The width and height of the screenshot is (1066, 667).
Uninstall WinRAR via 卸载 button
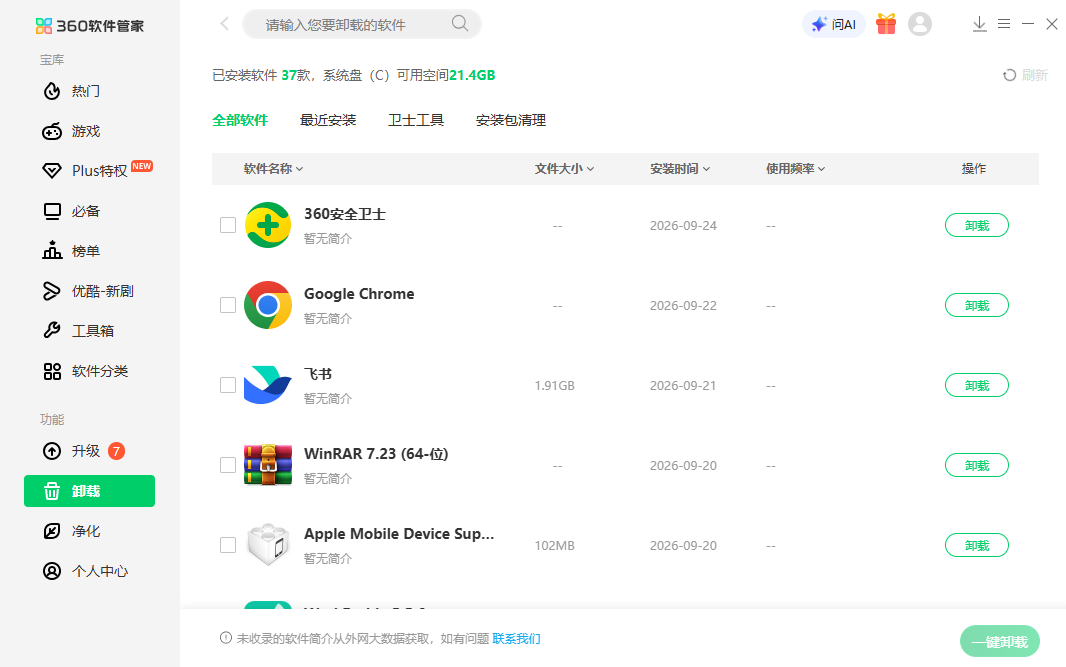977,465
